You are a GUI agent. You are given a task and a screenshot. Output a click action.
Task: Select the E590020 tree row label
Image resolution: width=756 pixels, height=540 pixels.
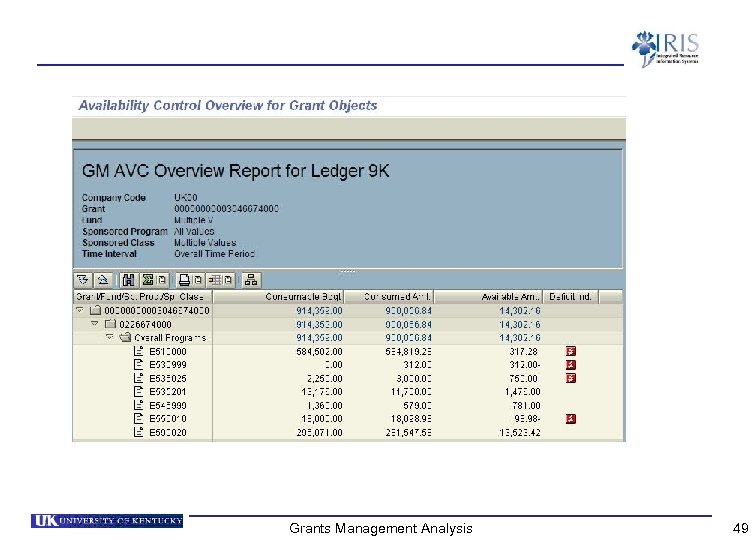click(168, 432)
